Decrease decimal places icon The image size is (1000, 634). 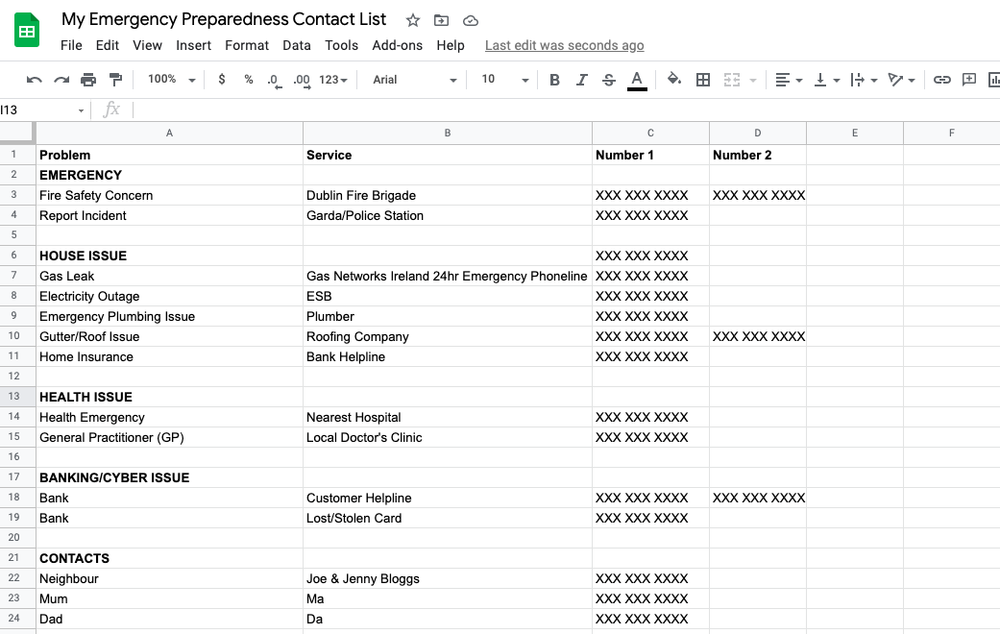click(x=274, y=80)
